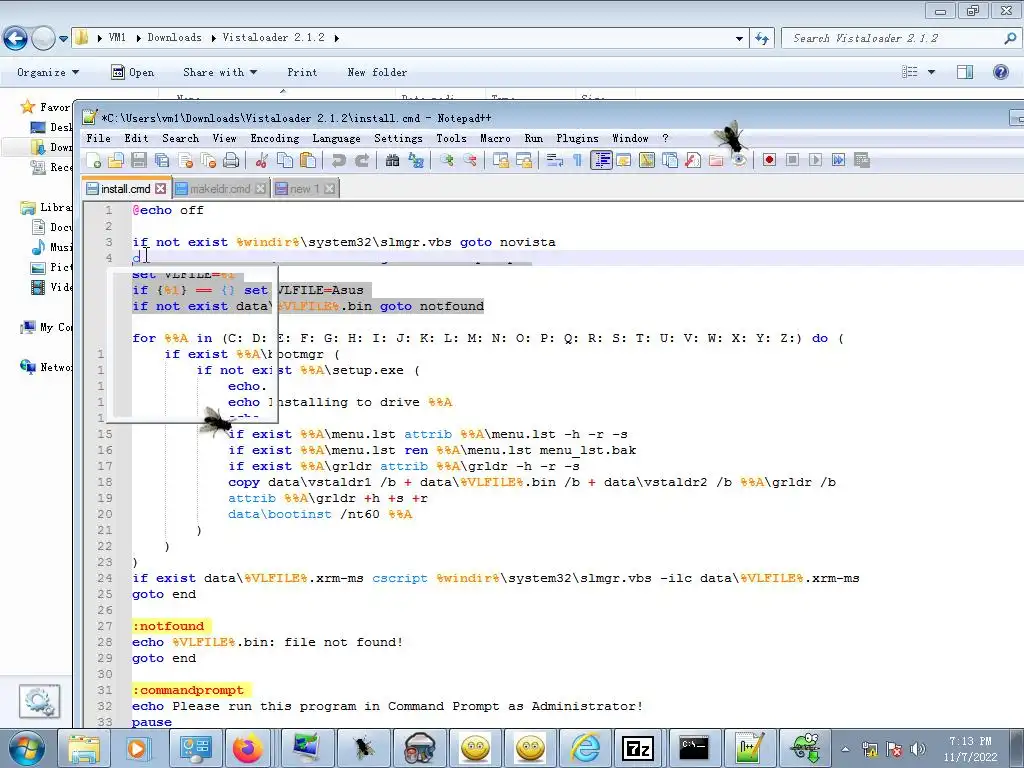Close the makeldr.cmd tab

(x=261, y=189)
